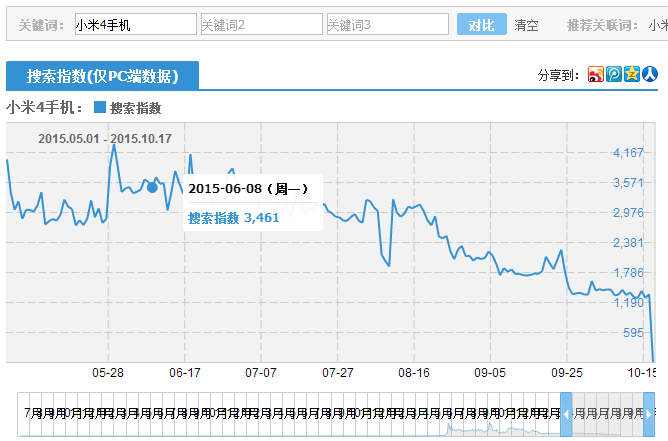Click the 08-16 date axis label
The height and width of the screenshot is (441, 668).
coord(414,373)
